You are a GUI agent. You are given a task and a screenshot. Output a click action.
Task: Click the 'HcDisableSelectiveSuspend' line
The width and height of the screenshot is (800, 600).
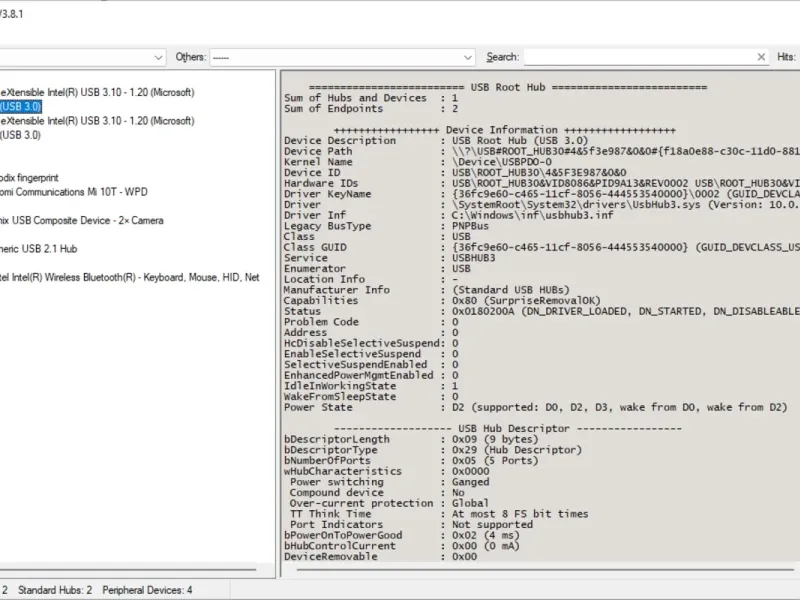click(371, 343)
